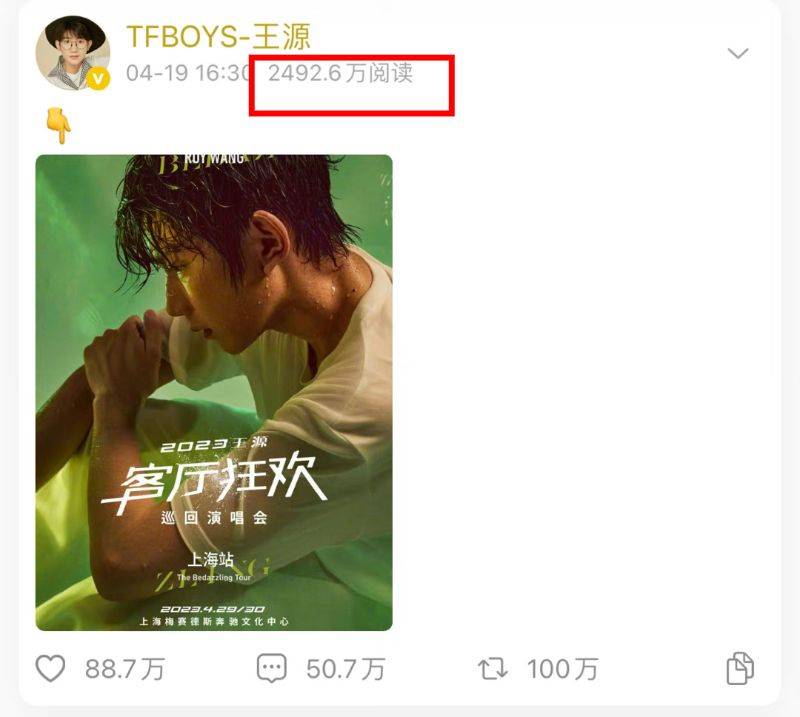The height and width of the screenshot is (717, 800).
Task: Click the 88.7万 like count
Action: (x=125, y=669)
